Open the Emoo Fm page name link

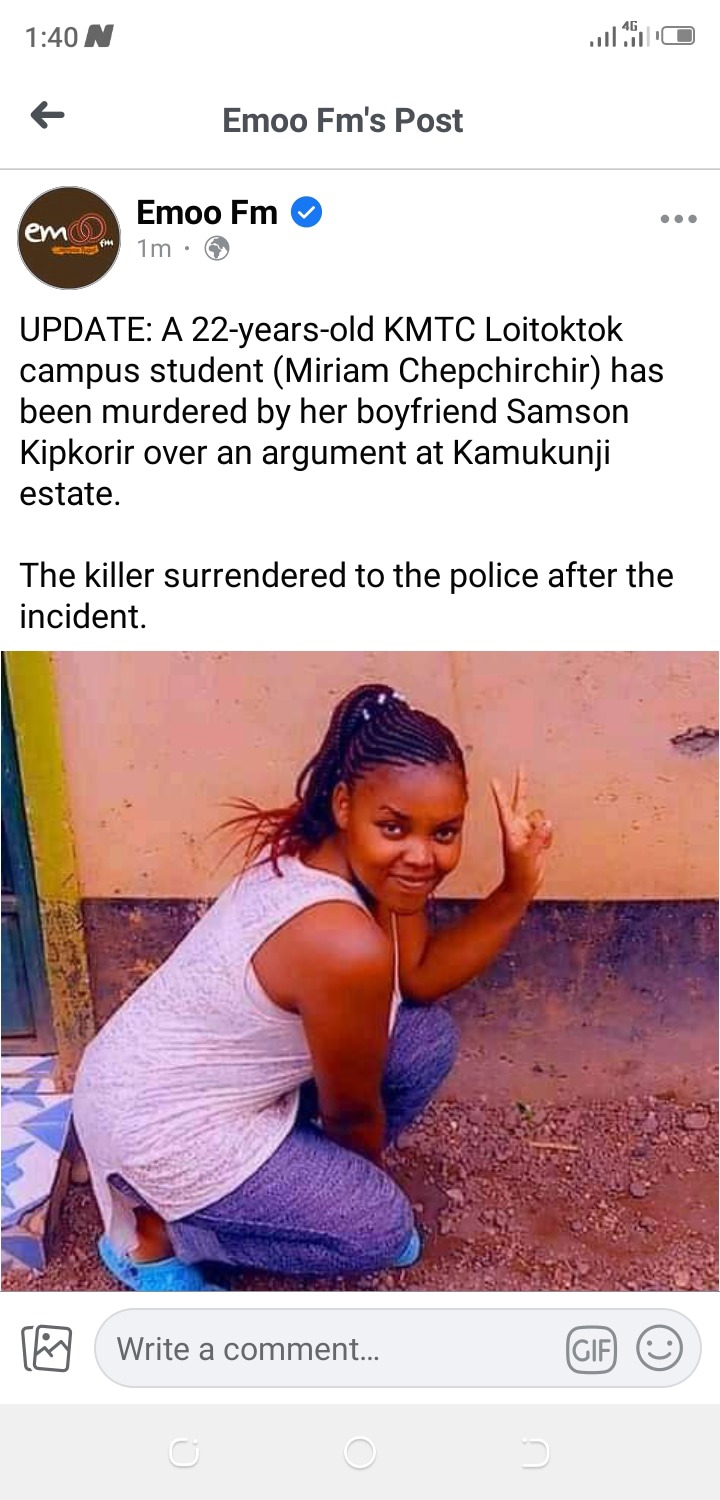[207, 212]
